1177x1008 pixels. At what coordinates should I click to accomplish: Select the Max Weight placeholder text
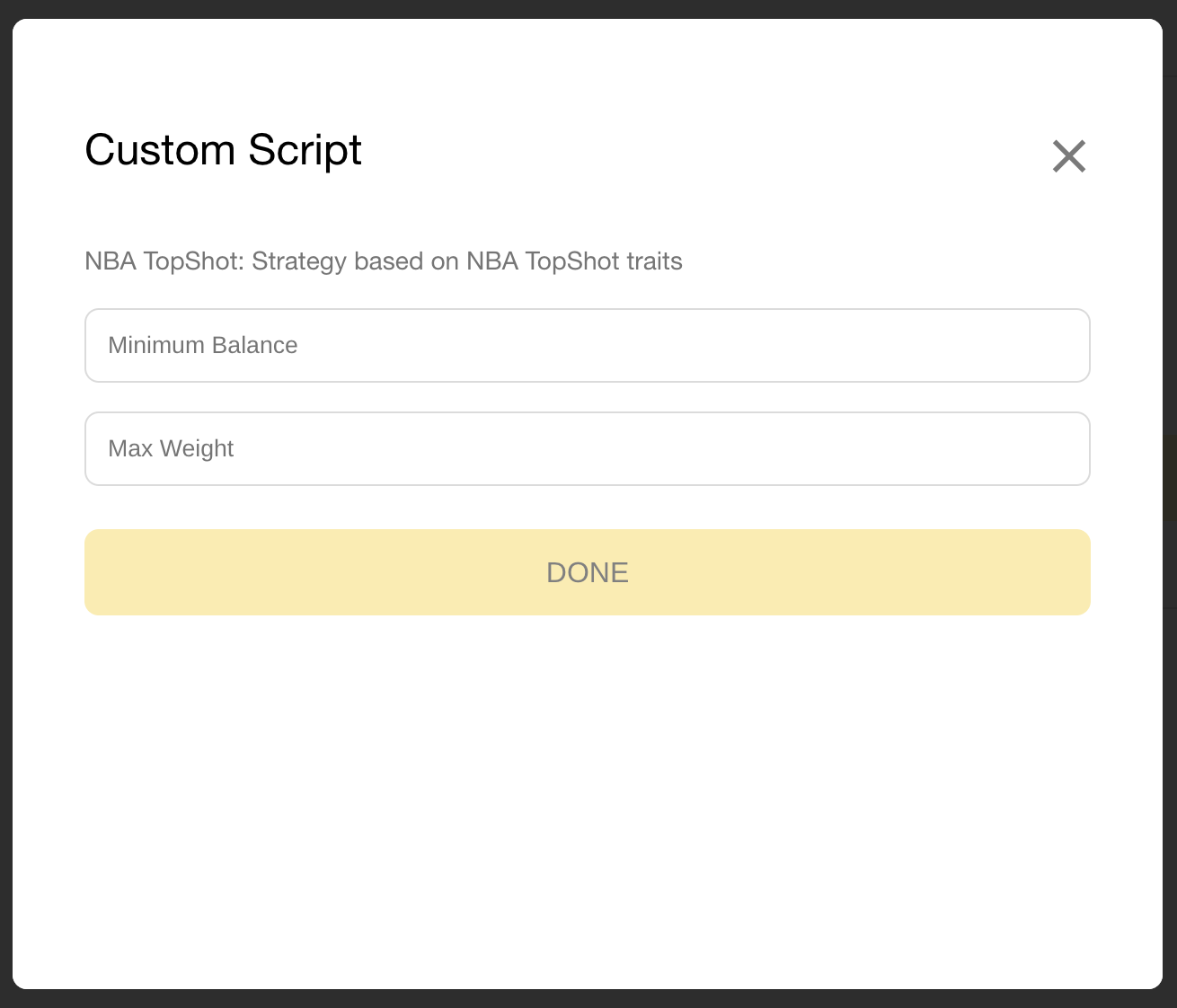[x=171, y=449]
